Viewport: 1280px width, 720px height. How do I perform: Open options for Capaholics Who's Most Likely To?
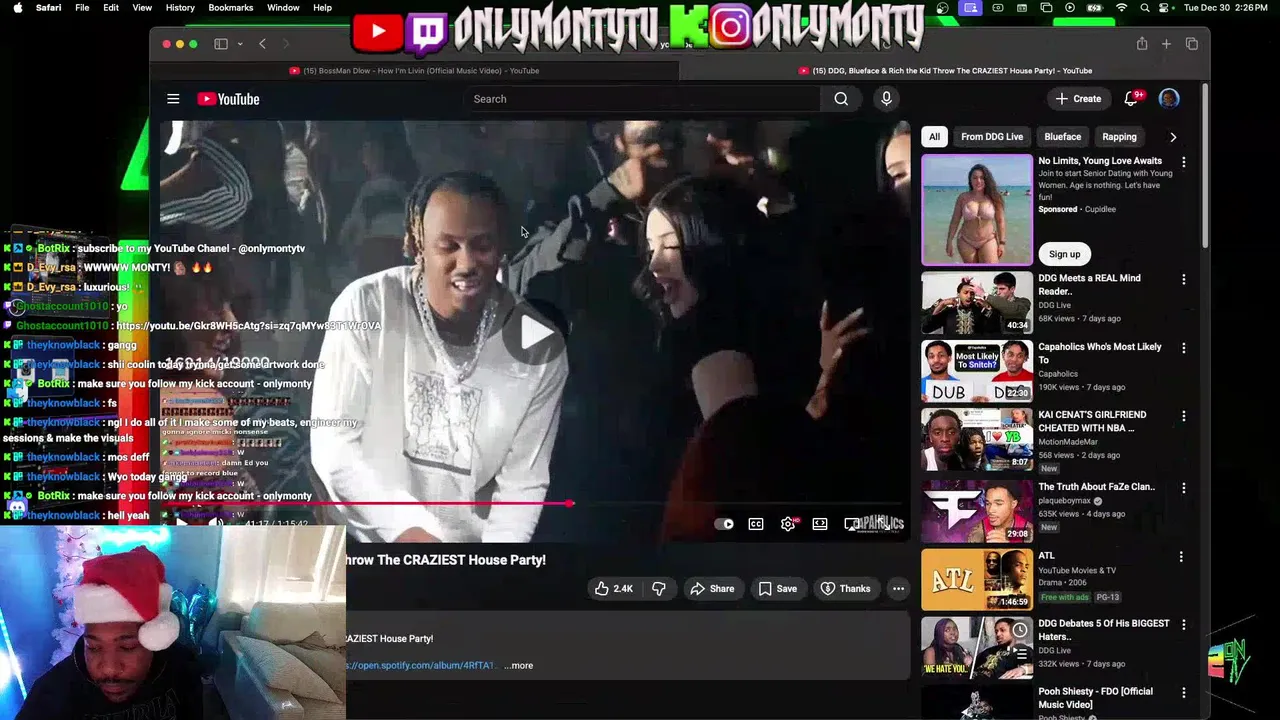click(1183, 348)
